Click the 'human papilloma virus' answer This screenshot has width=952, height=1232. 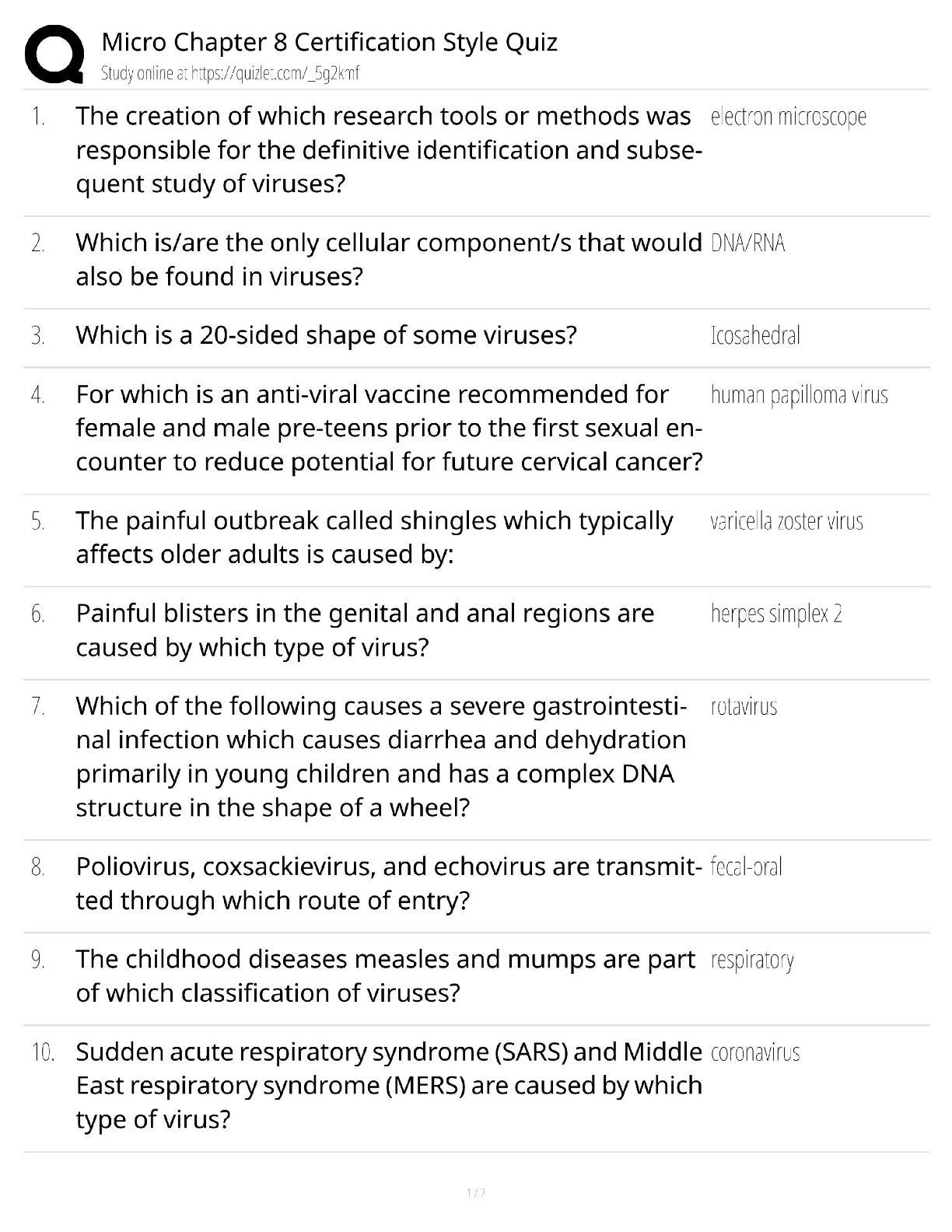tap(799, 395)
